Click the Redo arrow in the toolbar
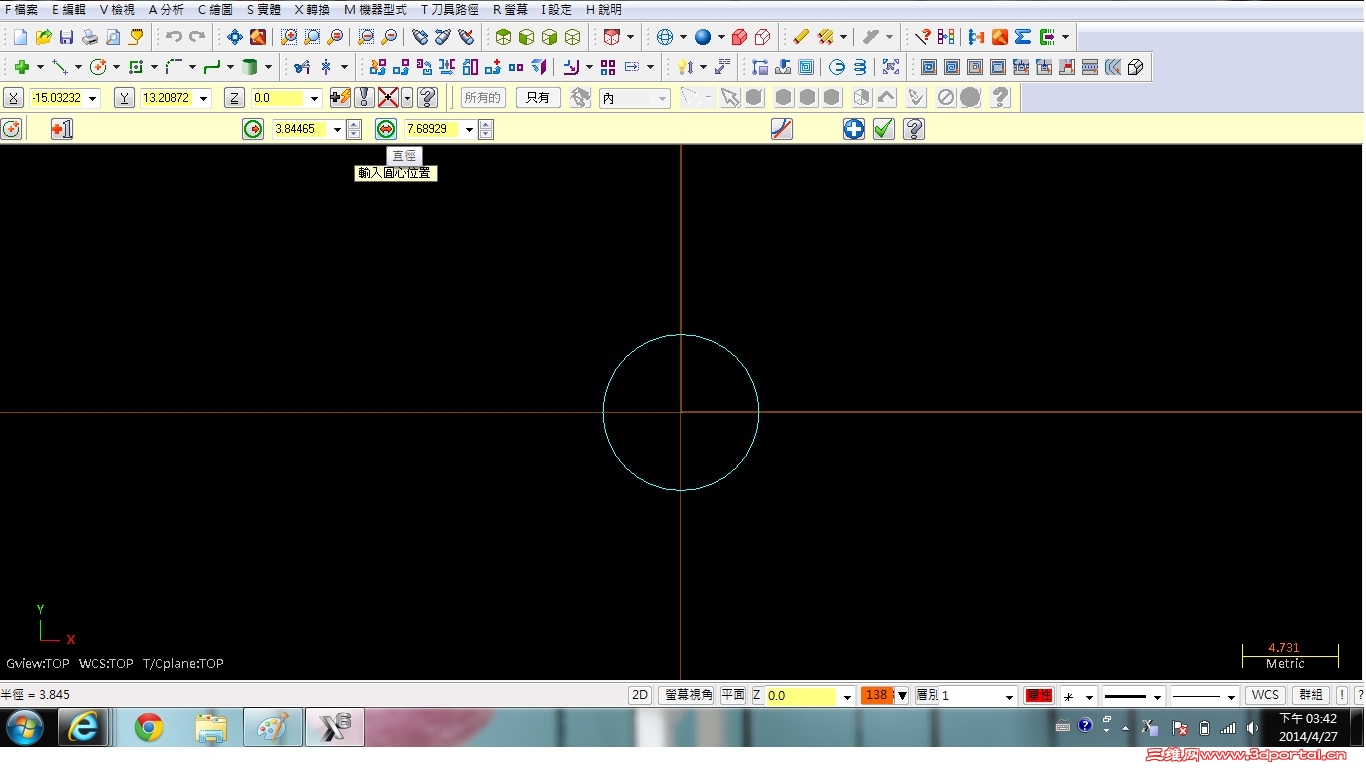This screenshot has height=768, width=1366. click(197, 37)
